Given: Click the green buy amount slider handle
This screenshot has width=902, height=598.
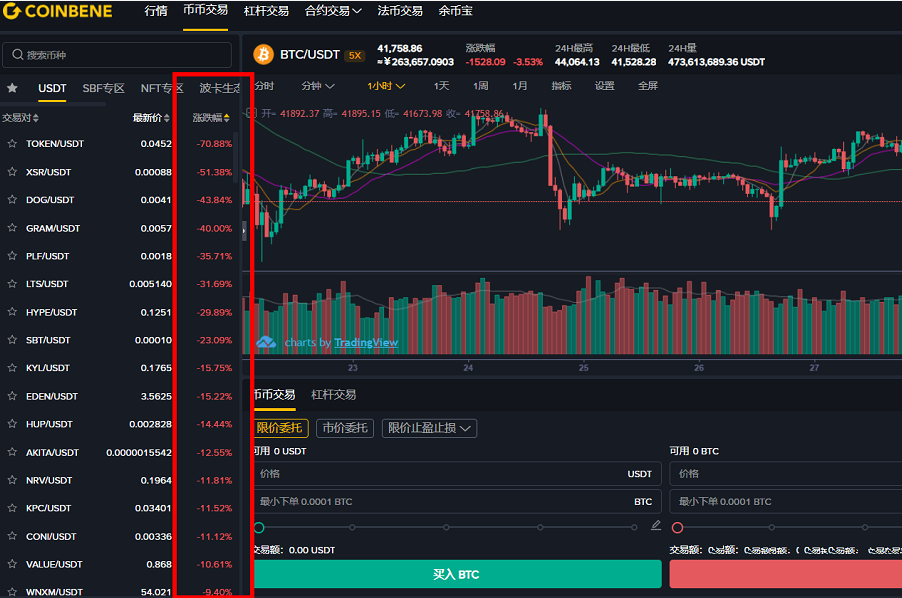Looking at the screenshot, I should [259, 527].
